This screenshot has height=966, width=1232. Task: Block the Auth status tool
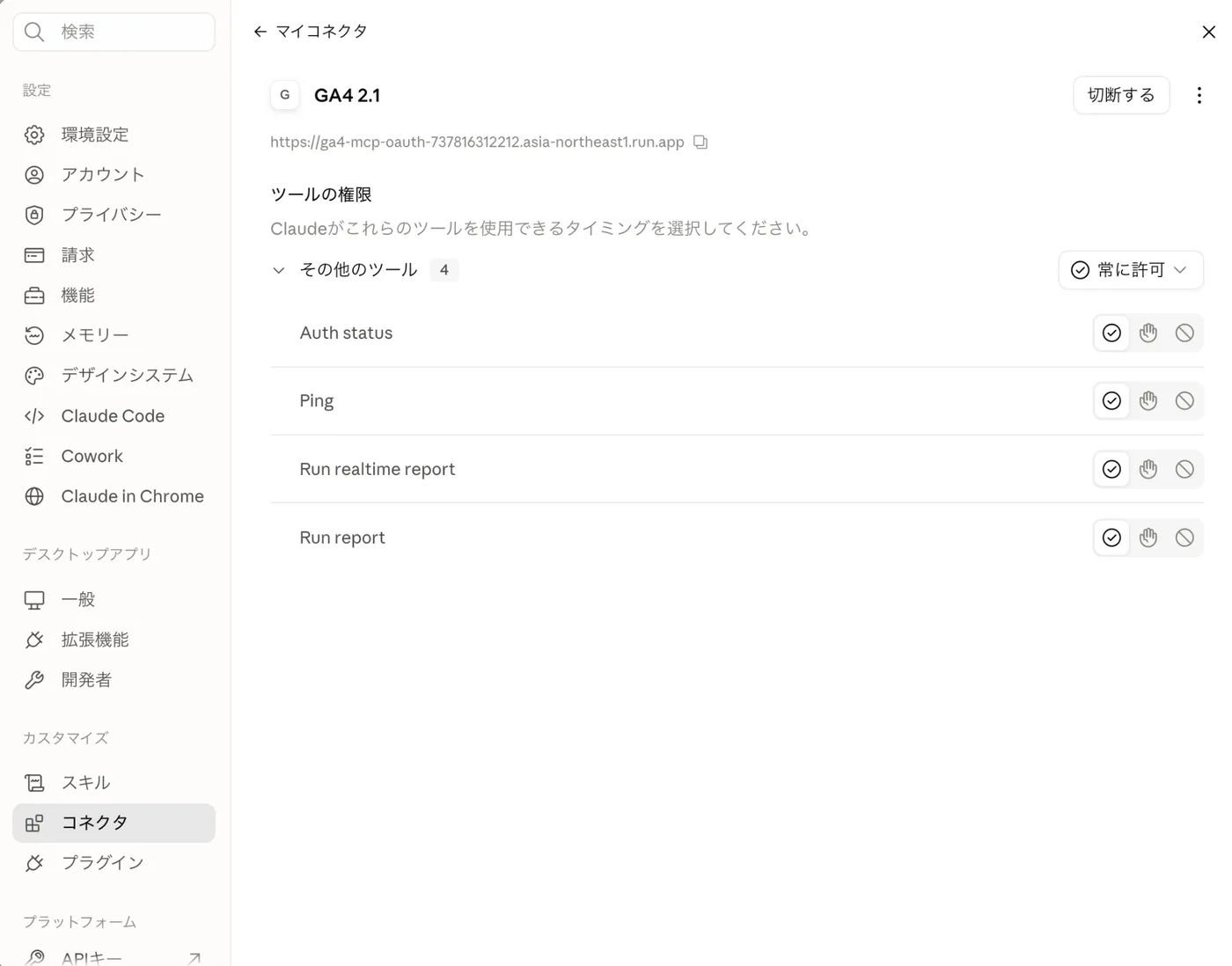[1184, 333]
